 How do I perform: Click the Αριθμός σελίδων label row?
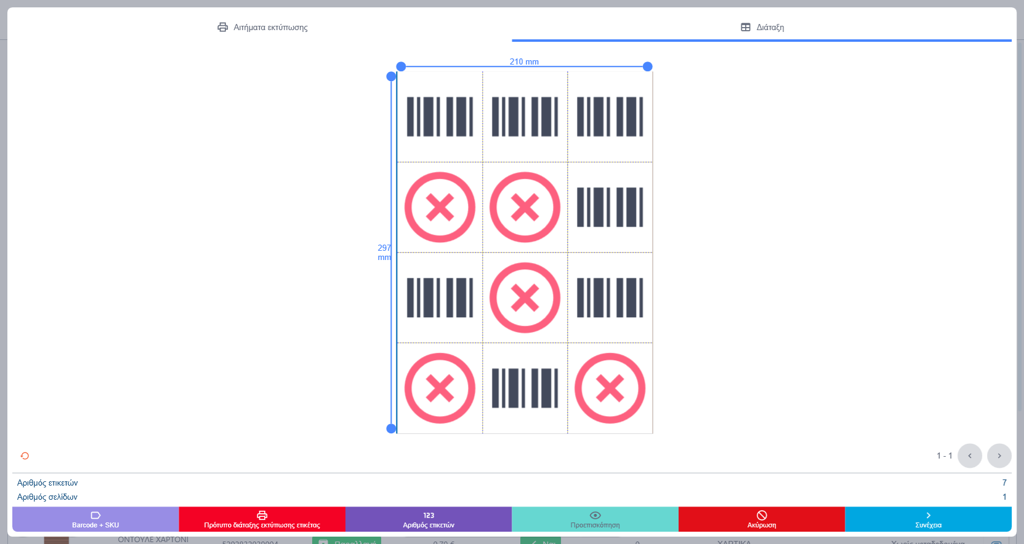[511, 497]
